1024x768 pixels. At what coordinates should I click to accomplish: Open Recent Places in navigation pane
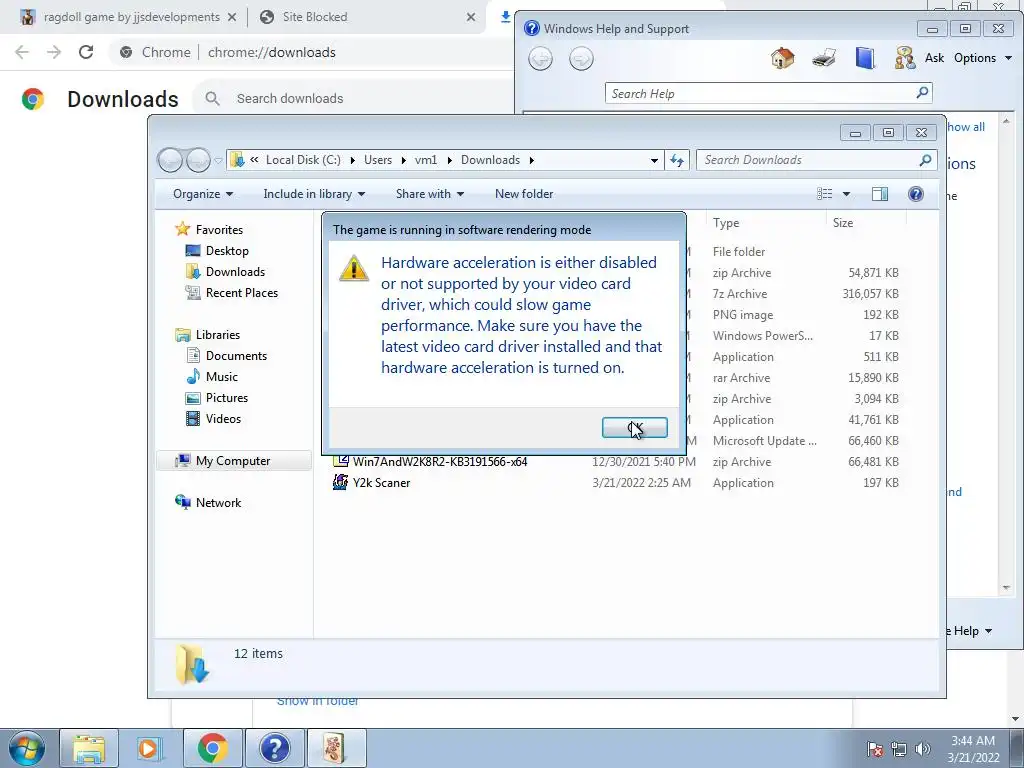click(x=242, y=293)
